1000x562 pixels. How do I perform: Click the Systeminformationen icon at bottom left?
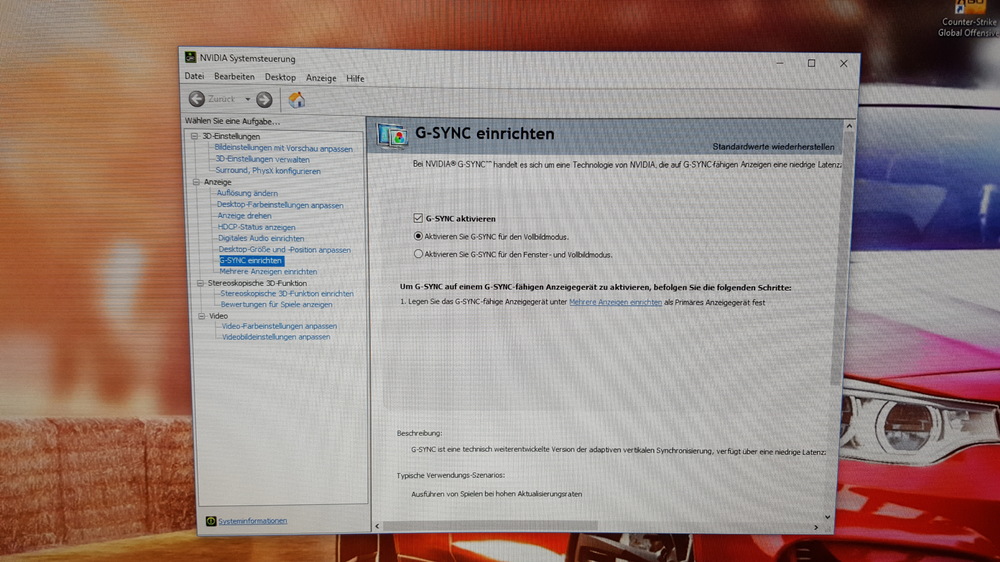(210, 520)
